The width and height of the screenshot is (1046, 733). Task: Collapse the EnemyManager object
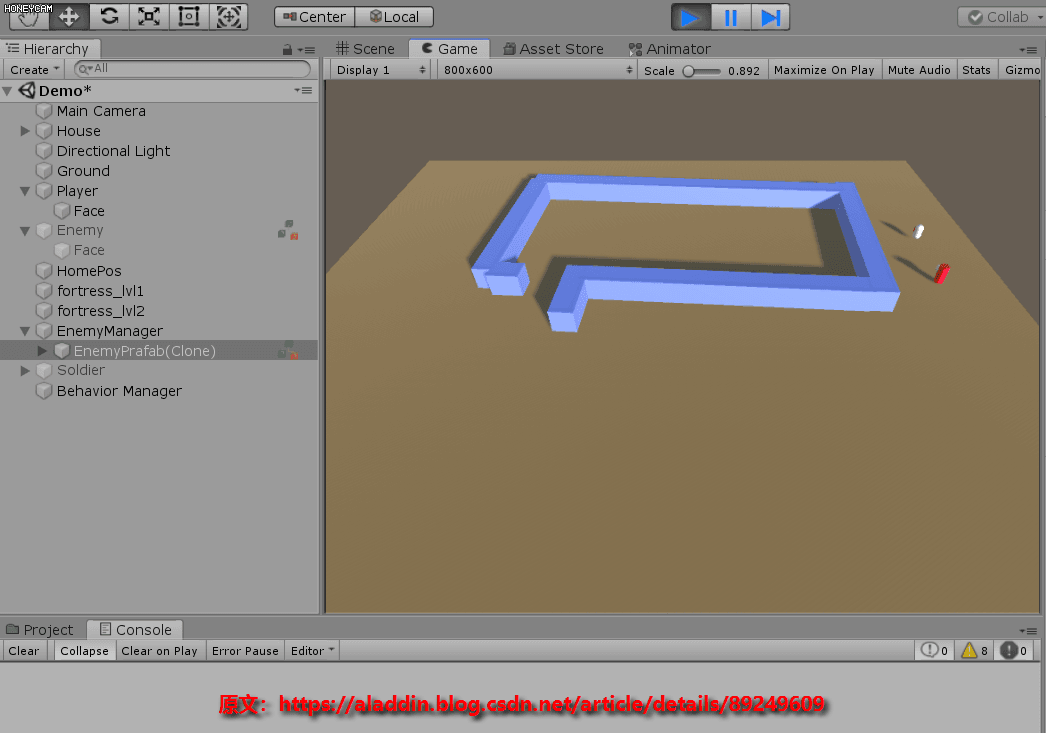[25, 331]
